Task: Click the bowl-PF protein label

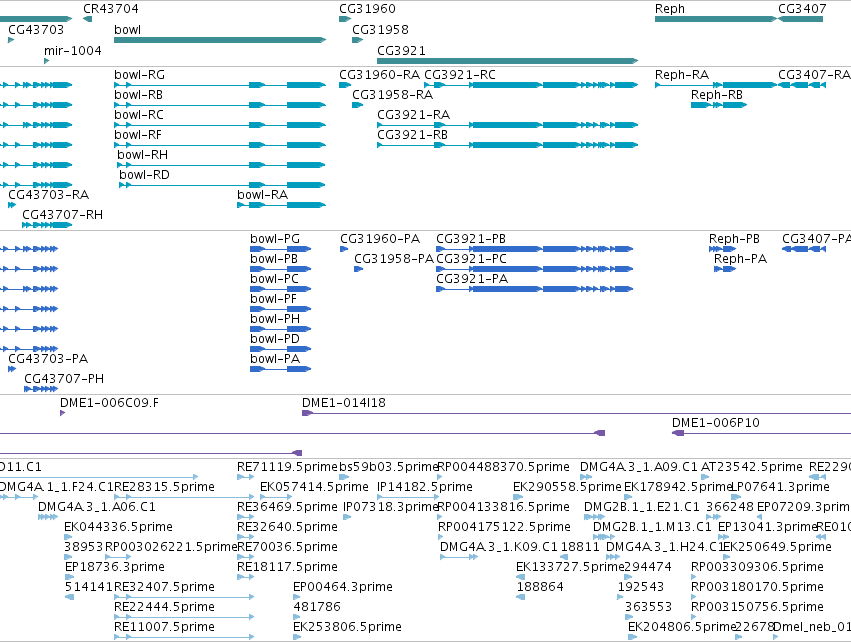Action: 274,299
